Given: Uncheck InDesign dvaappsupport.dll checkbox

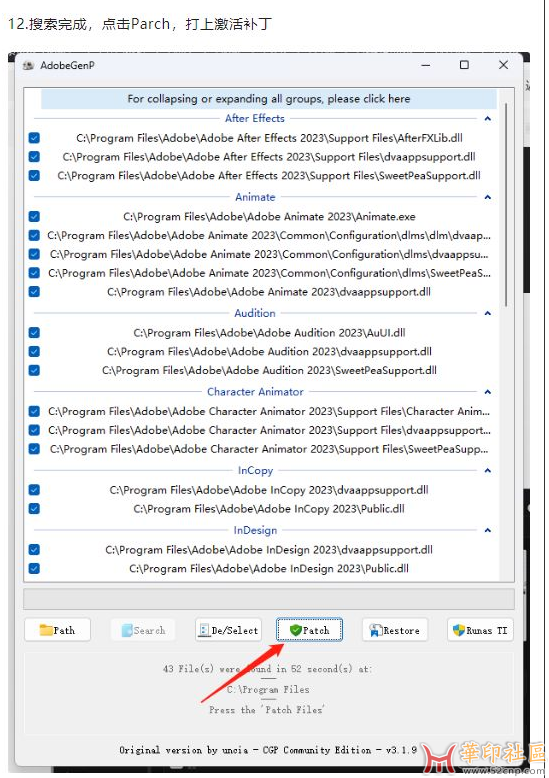Looking at the screenshot, I should pyautogui.click(x=34, y=550).
